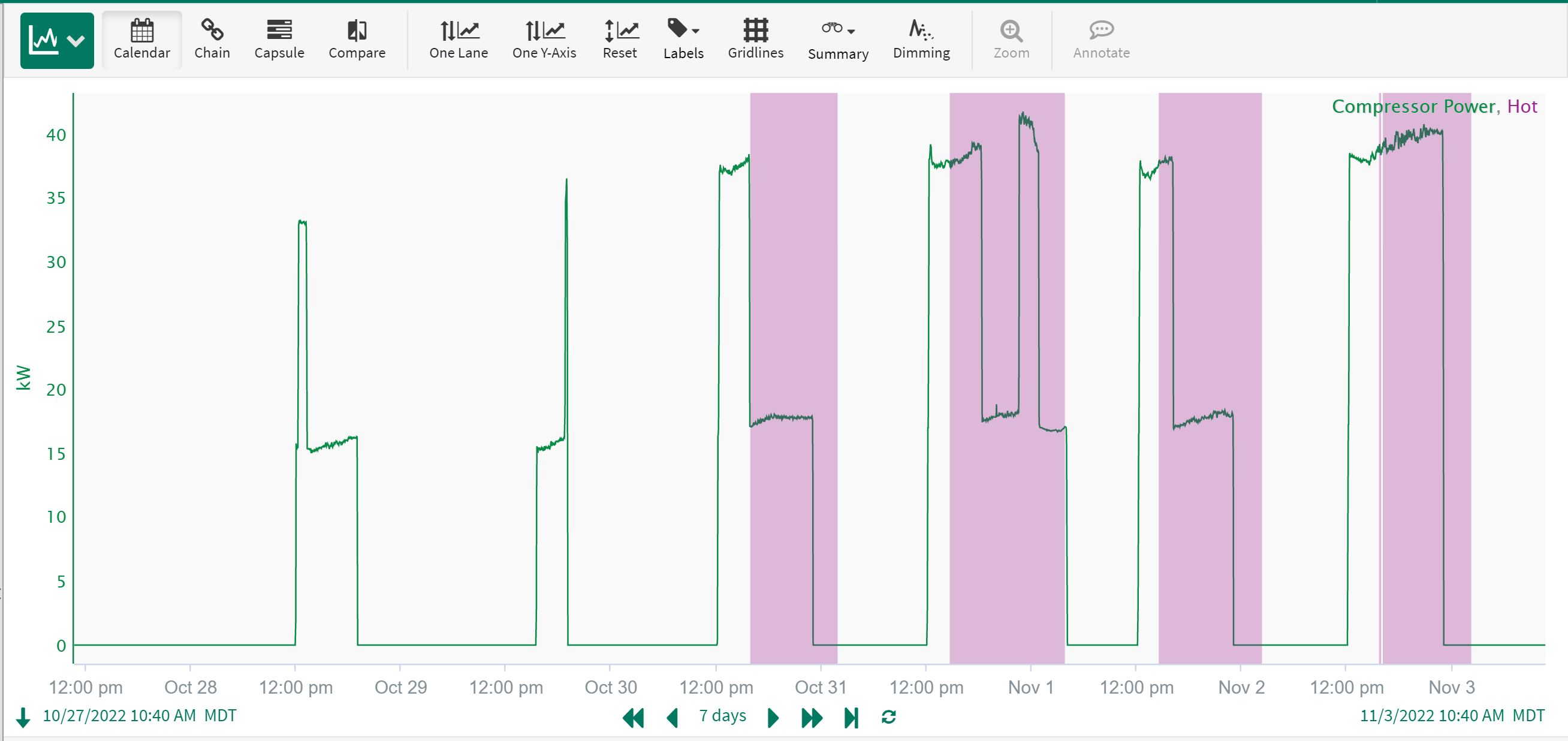Toggle Dimming of unselected signals
This screenshot has height=741, width=1568.
point(921,40)
